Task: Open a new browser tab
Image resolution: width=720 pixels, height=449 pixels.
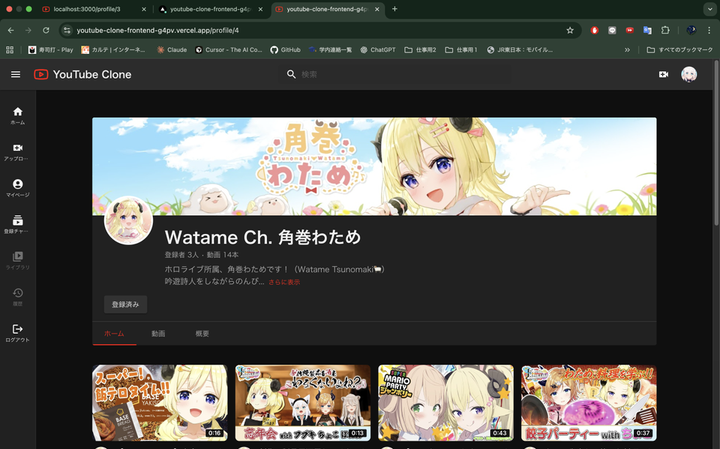Action: [394, 9]
